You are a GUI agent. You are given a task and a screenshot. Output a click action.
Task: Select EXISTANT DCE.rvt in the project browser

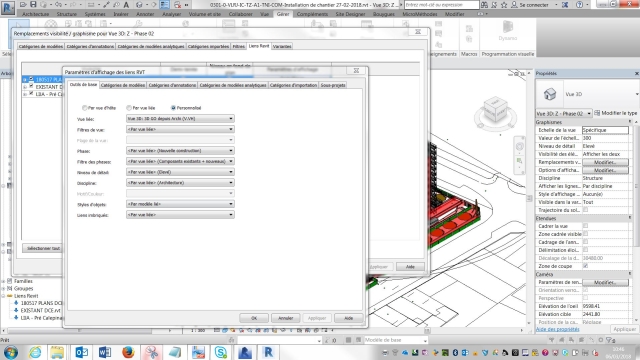tap(40, 310)
